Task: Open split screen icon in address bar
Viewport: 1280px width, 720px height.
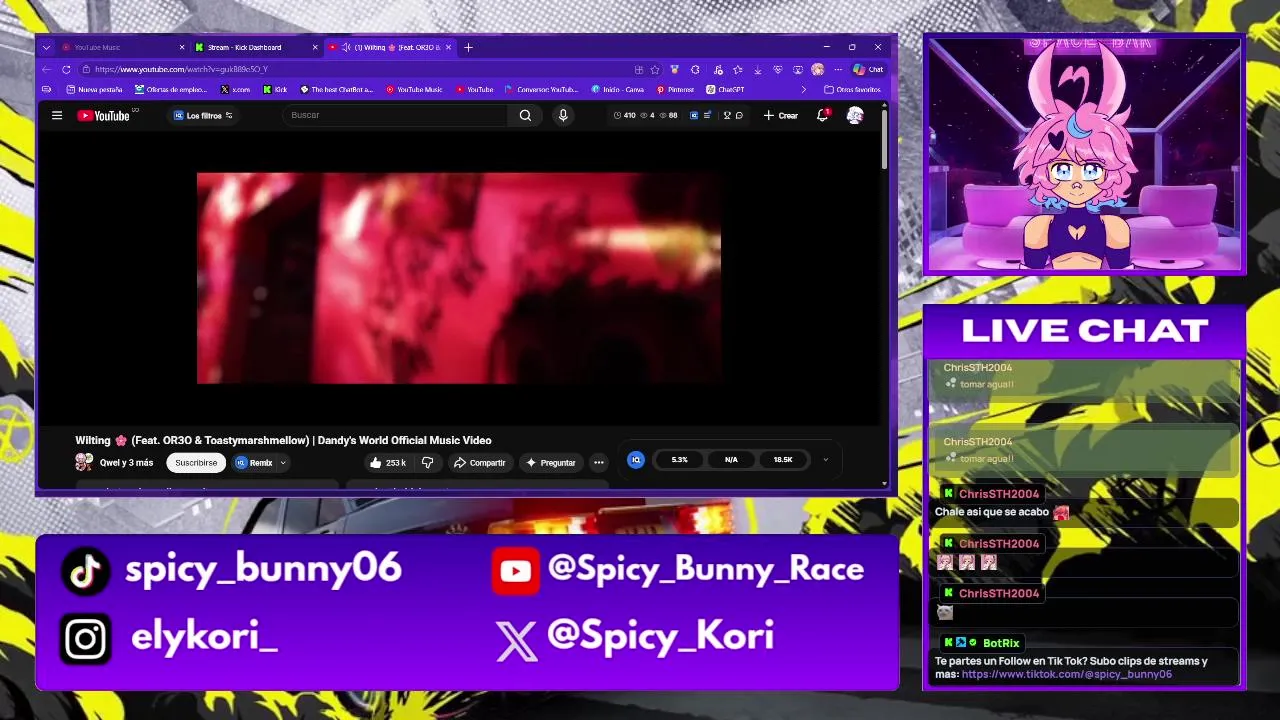Action: tap(639, 70)
